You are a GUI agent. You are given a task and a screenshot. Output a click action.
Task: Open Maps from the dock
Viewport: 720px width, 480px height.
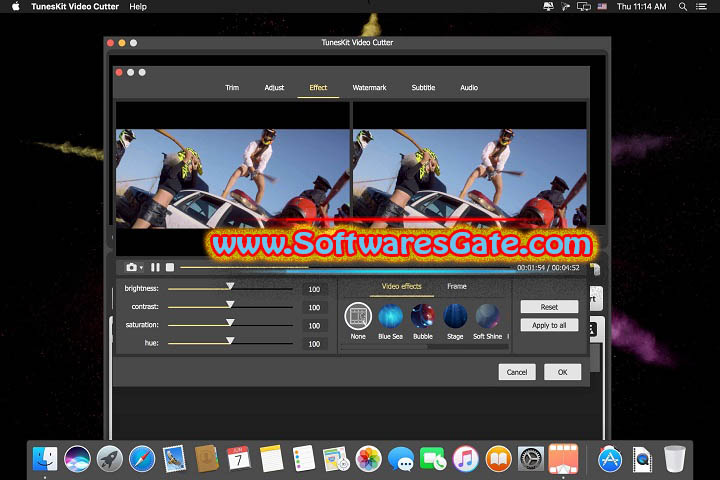[336, 458]
